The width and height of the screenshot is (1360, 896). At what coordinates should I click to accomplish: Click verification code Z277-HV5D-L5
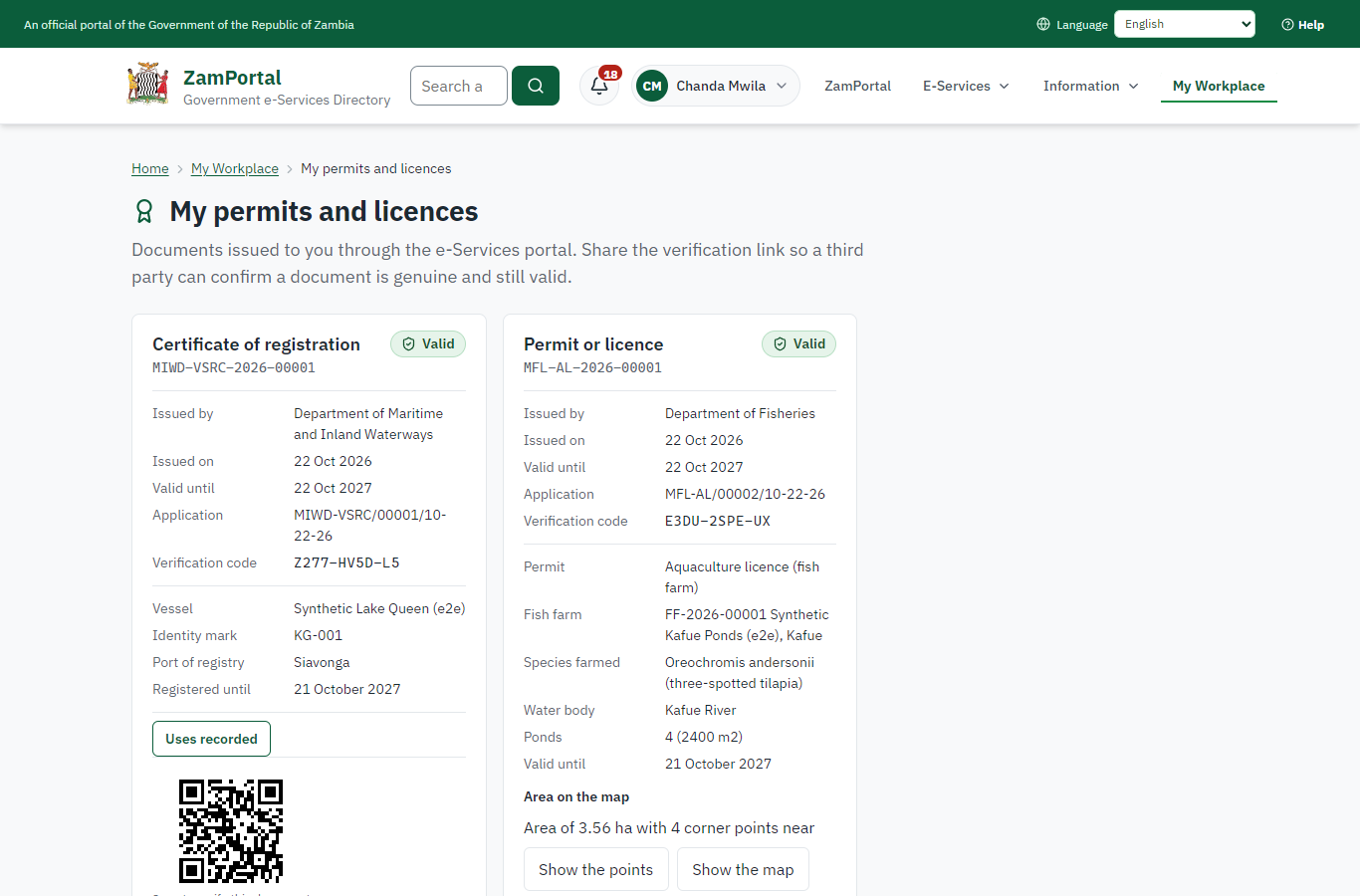point(346,562)
